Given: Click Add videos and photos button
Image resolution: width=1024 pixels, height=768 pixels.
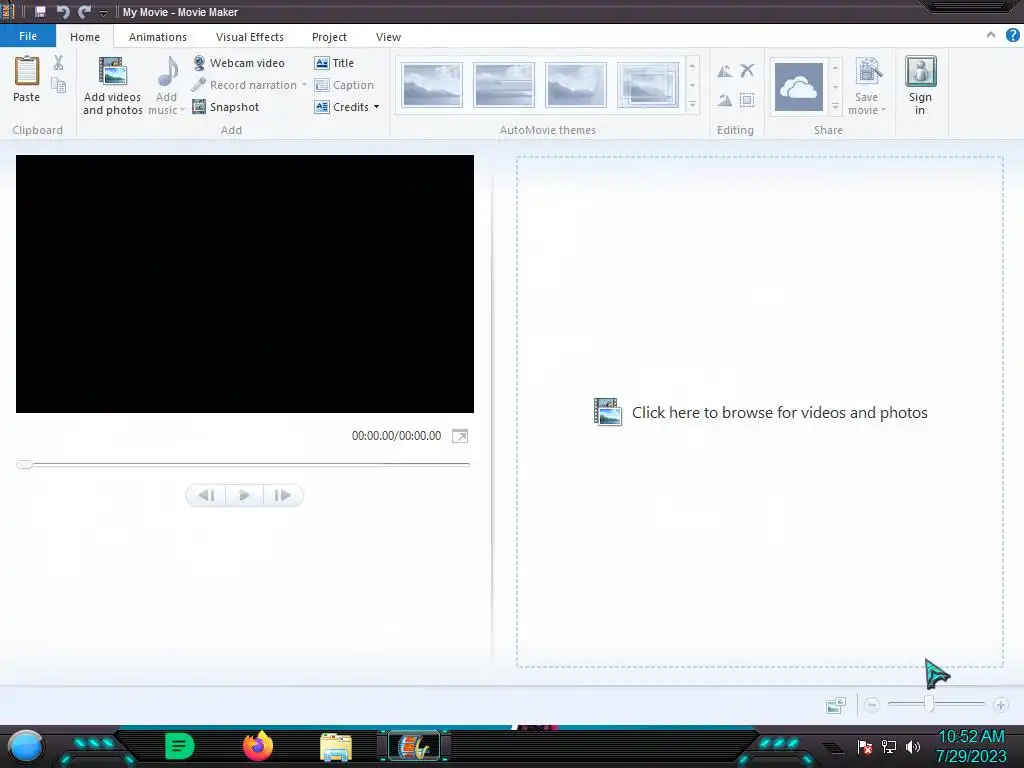Looking at the screenshot, I should pos(112,86).
